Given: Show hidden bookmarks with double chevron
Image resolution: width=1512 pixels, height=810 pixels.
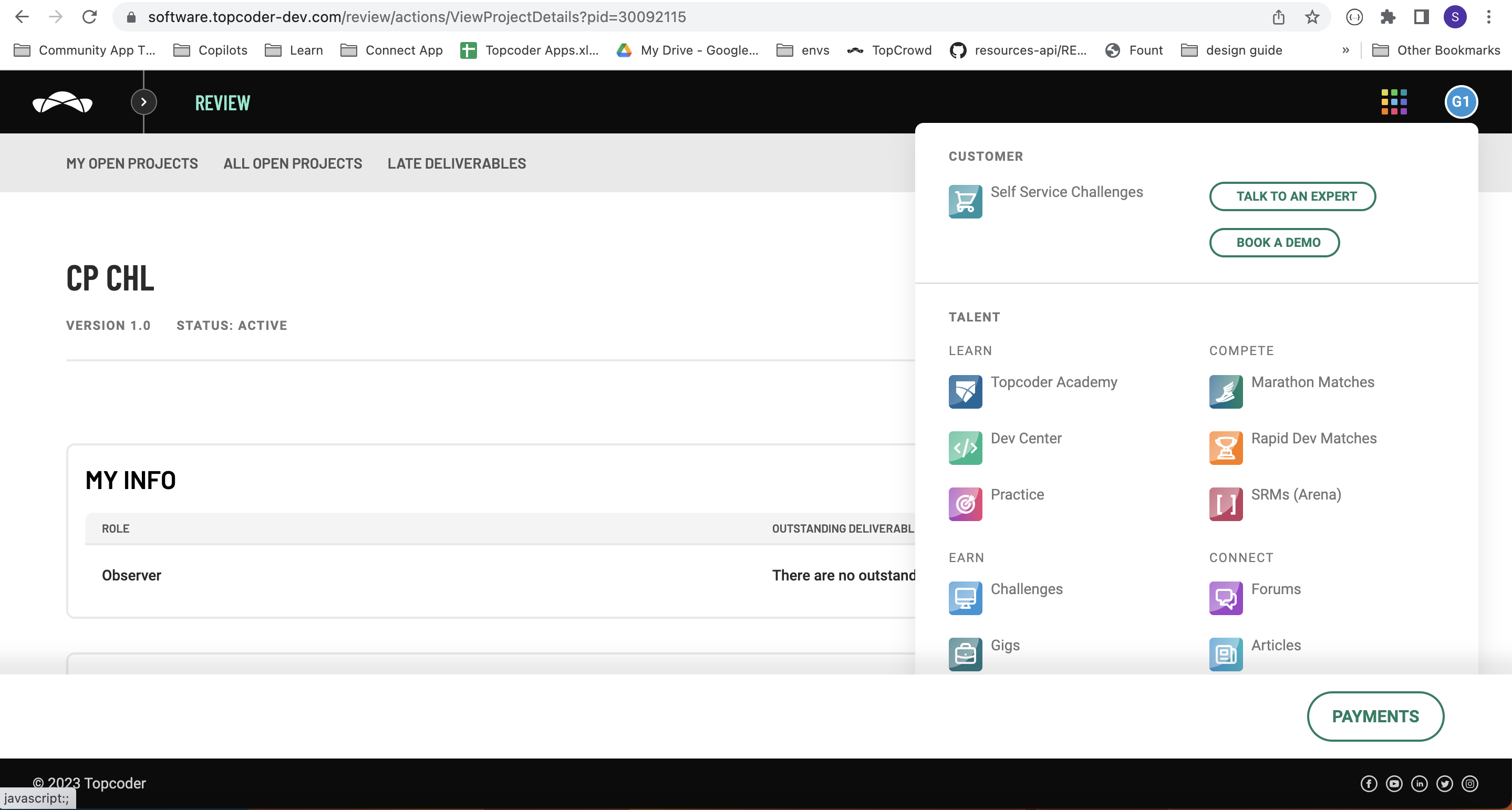Looking at the screenshot, I should (1345, 50).
